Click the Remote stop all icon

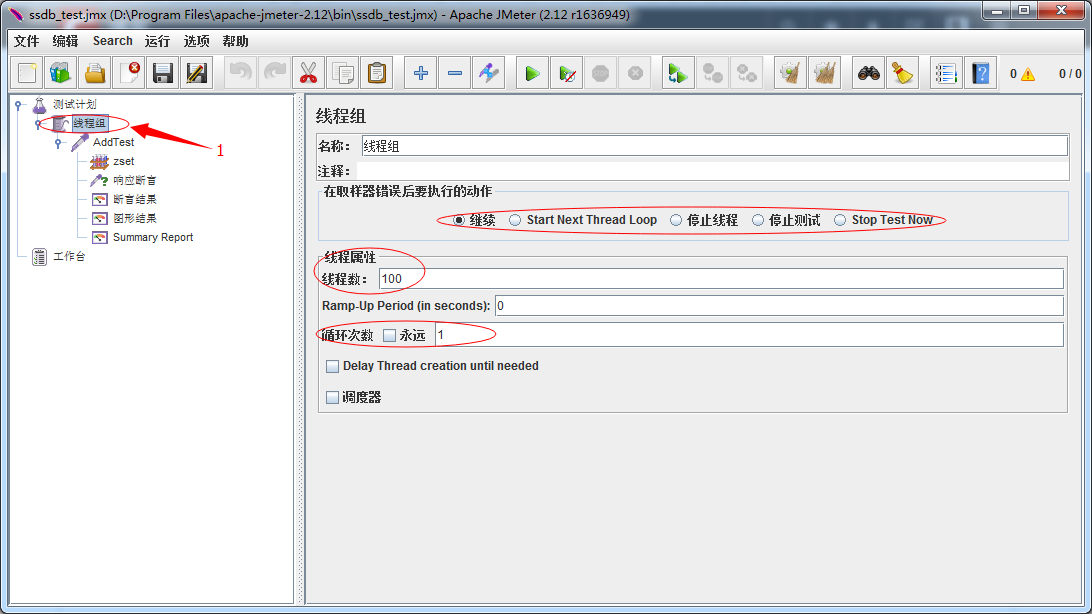pos(712,73)
